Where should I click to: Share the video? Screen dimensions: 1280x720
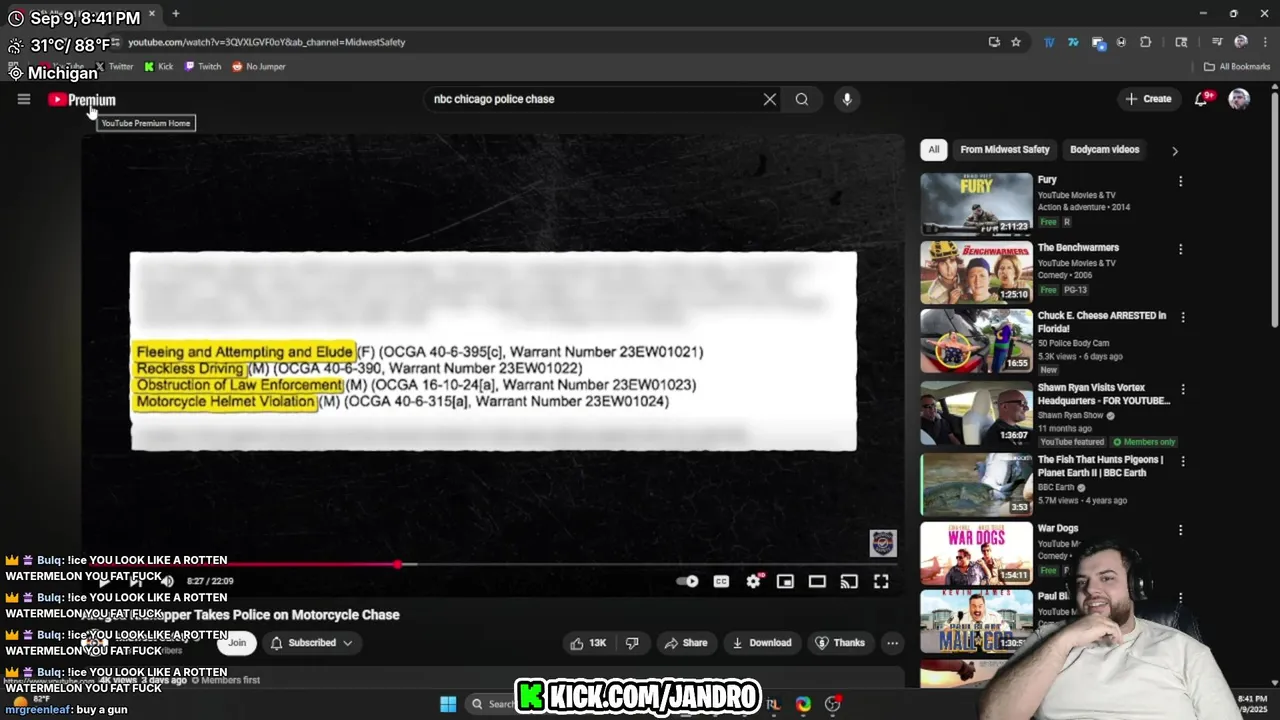pyautogui.click(x=686, y=643)
